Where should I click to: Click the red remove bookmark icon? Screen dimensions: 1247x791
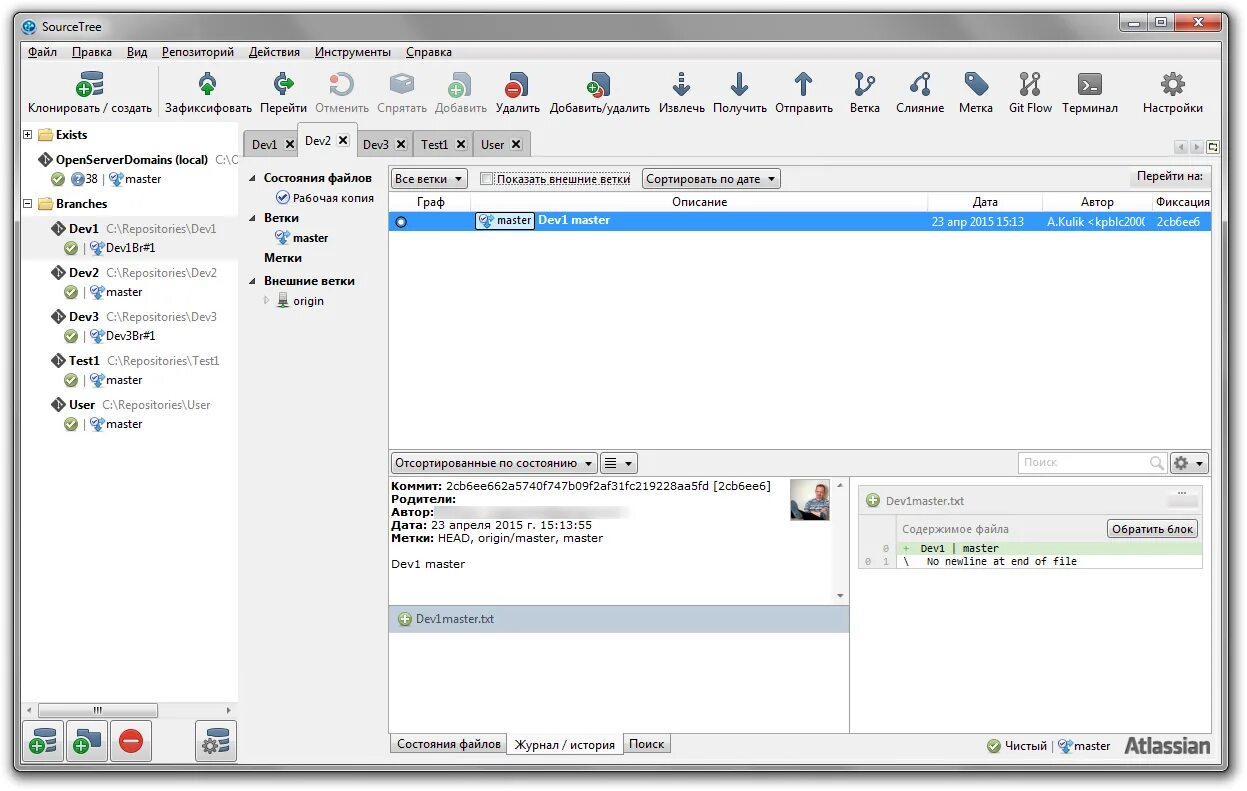tap(131, 742)
